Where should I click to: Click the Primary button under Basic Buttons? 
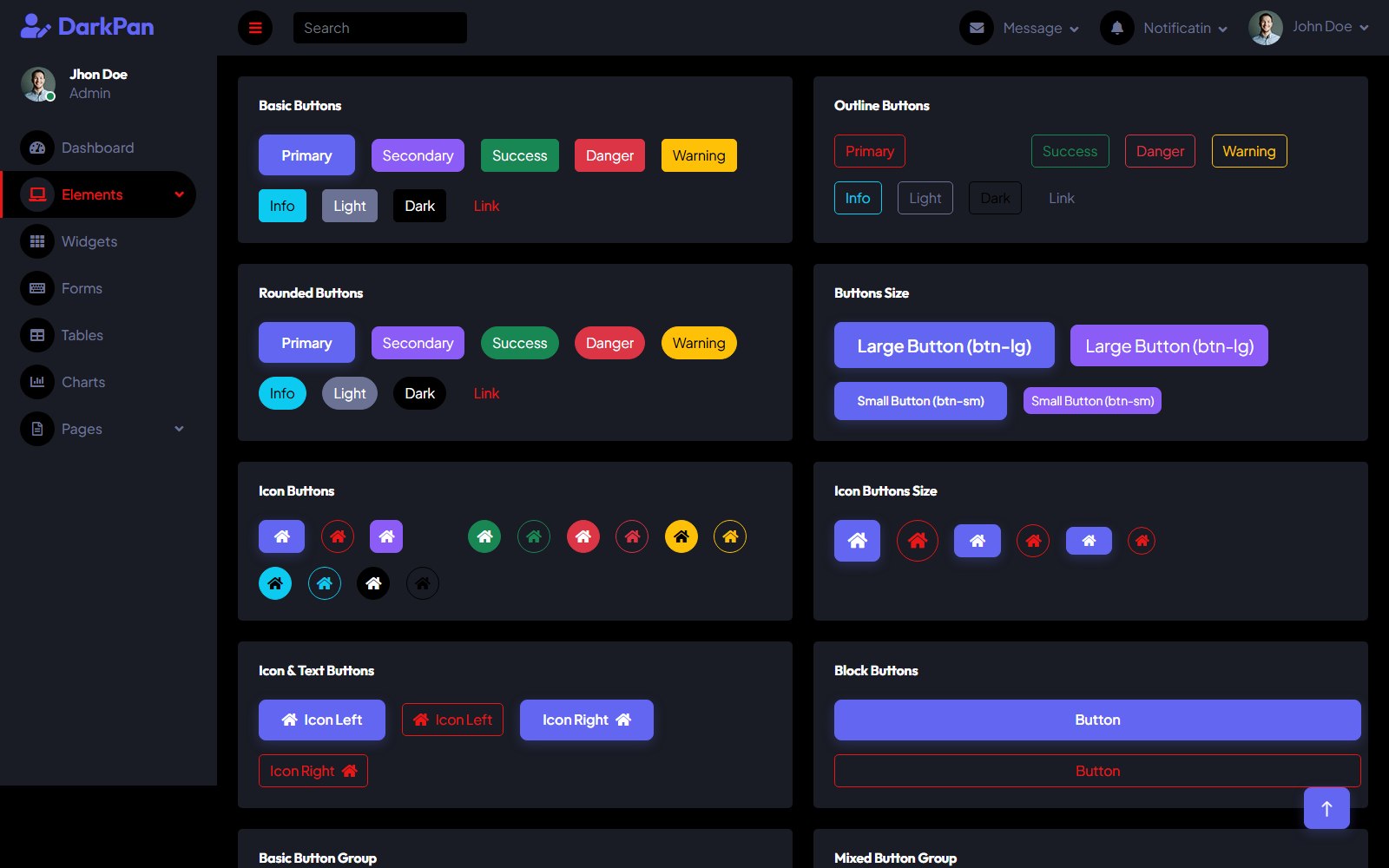click(x=306, y=155)
